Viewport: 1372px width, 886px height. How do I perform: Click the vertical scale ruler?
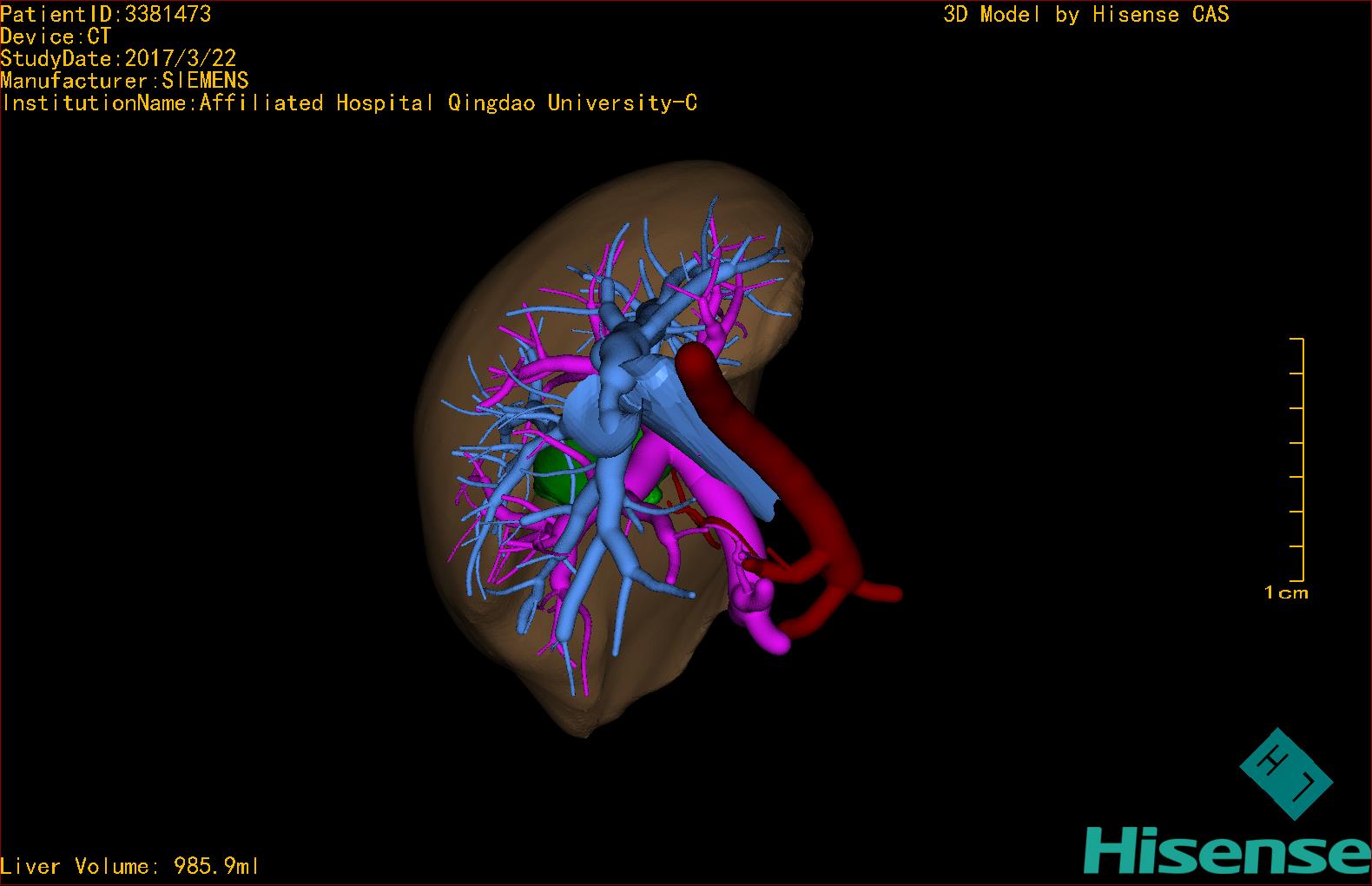pos(1301,459)
